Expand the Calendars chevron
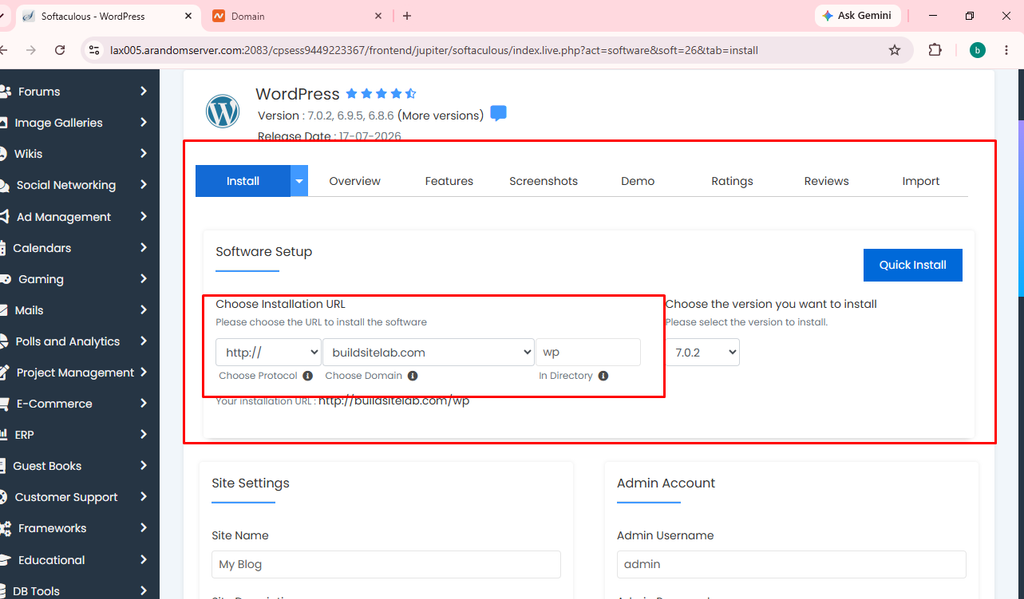 tap(143, 248)
